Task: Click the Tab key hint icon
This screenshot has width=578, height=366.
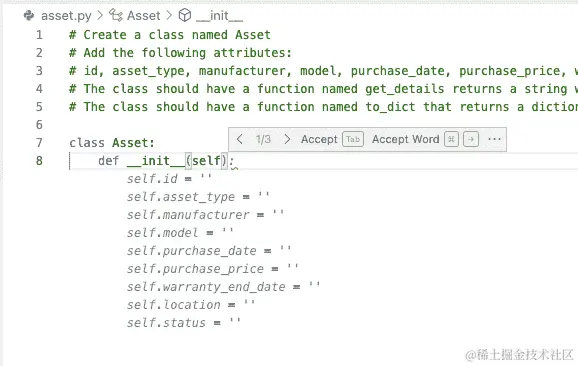Action: (x=353, y=139)
